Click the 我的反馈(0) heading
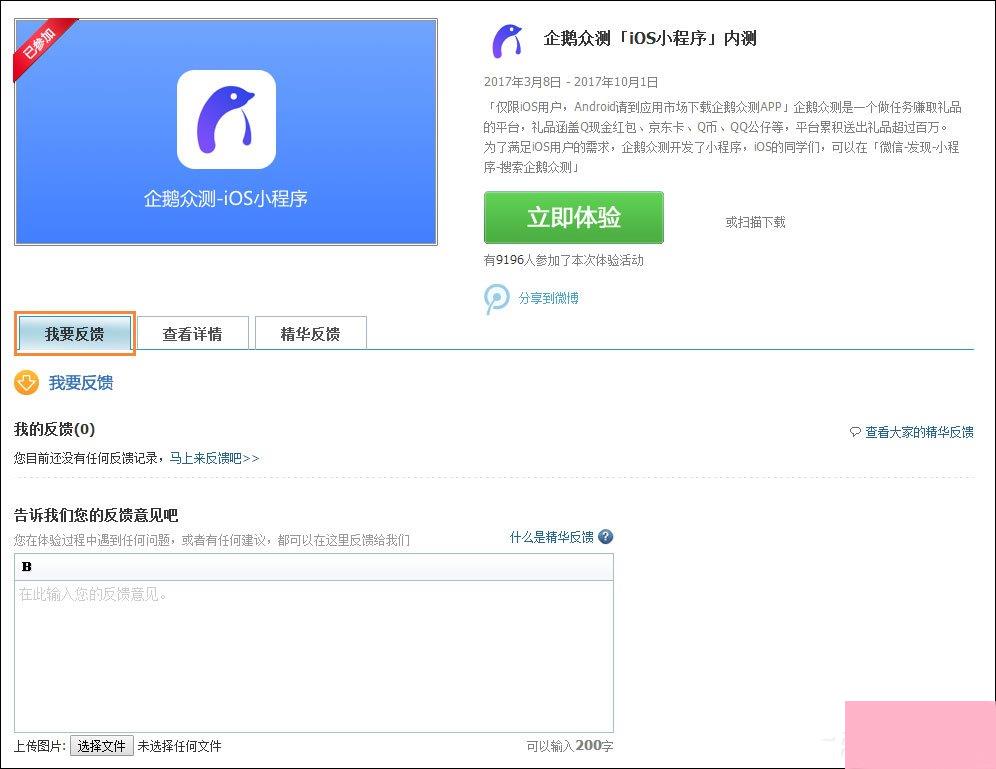 55,429
